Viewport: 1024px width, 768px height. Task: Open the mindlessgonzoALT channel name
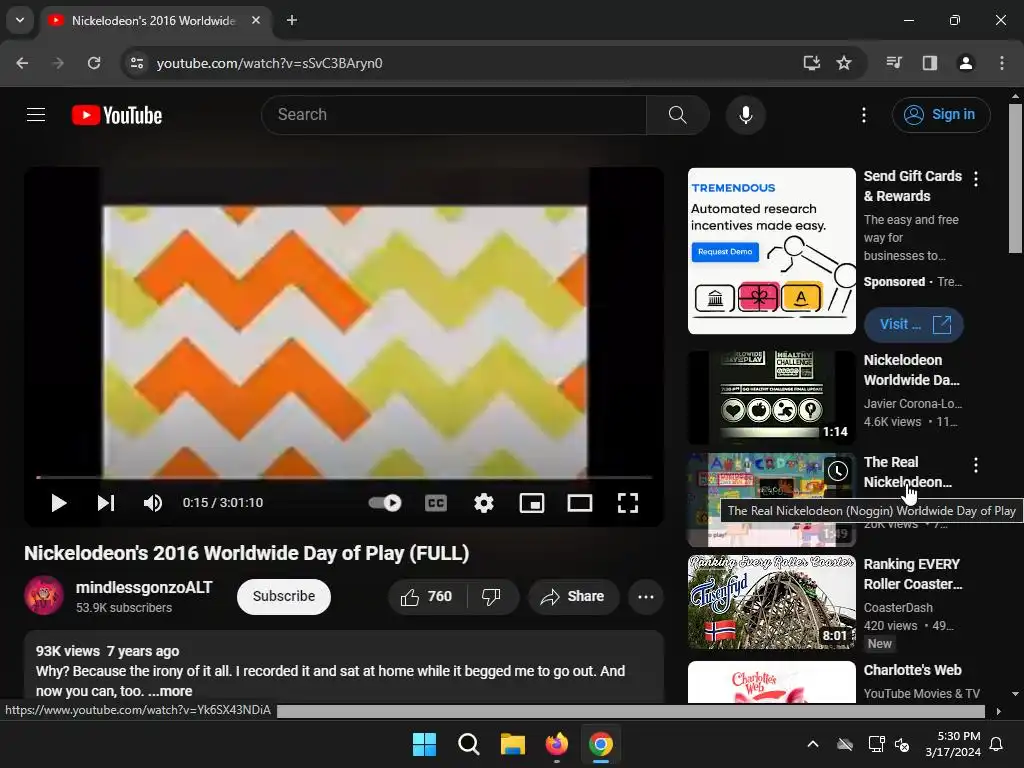coord(144,587)
